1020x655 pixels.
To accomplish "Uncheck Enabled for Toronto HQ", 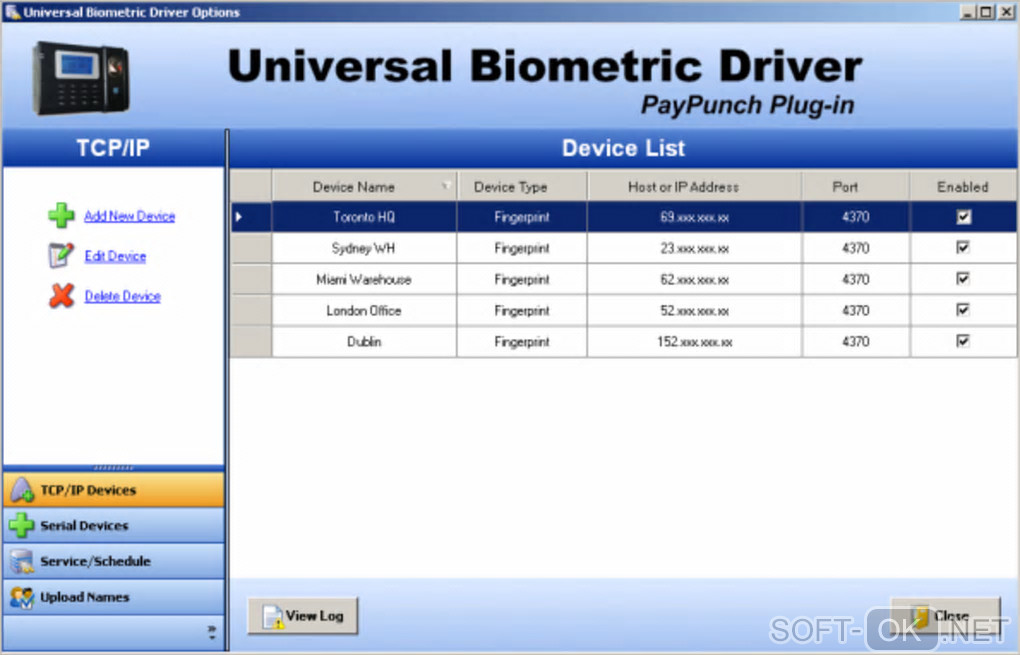I will pyautogui.click(x=963, y=217).
